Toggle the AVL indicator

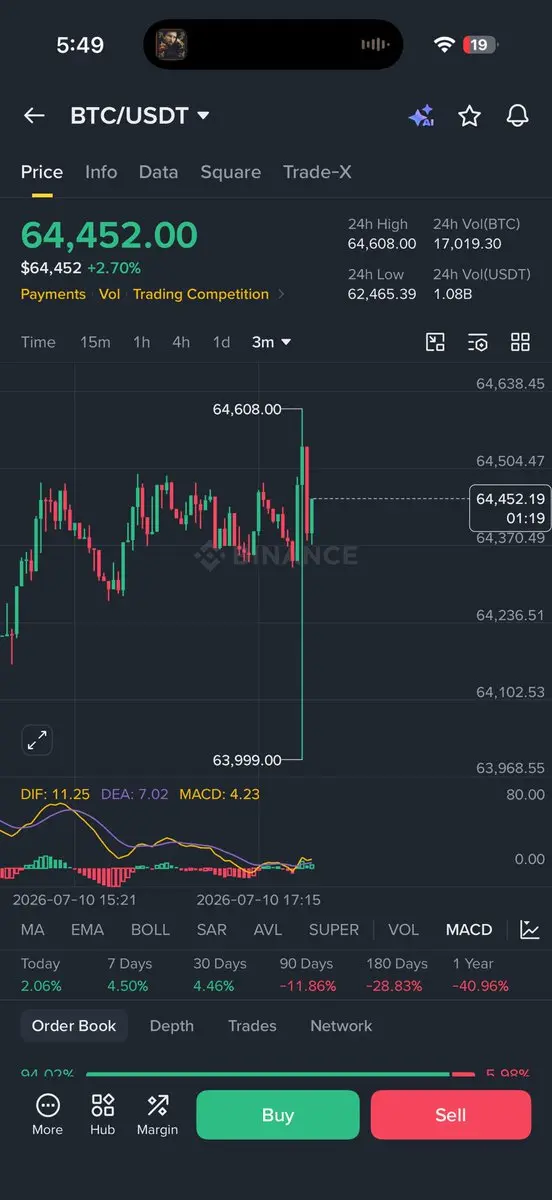(267, 930)
